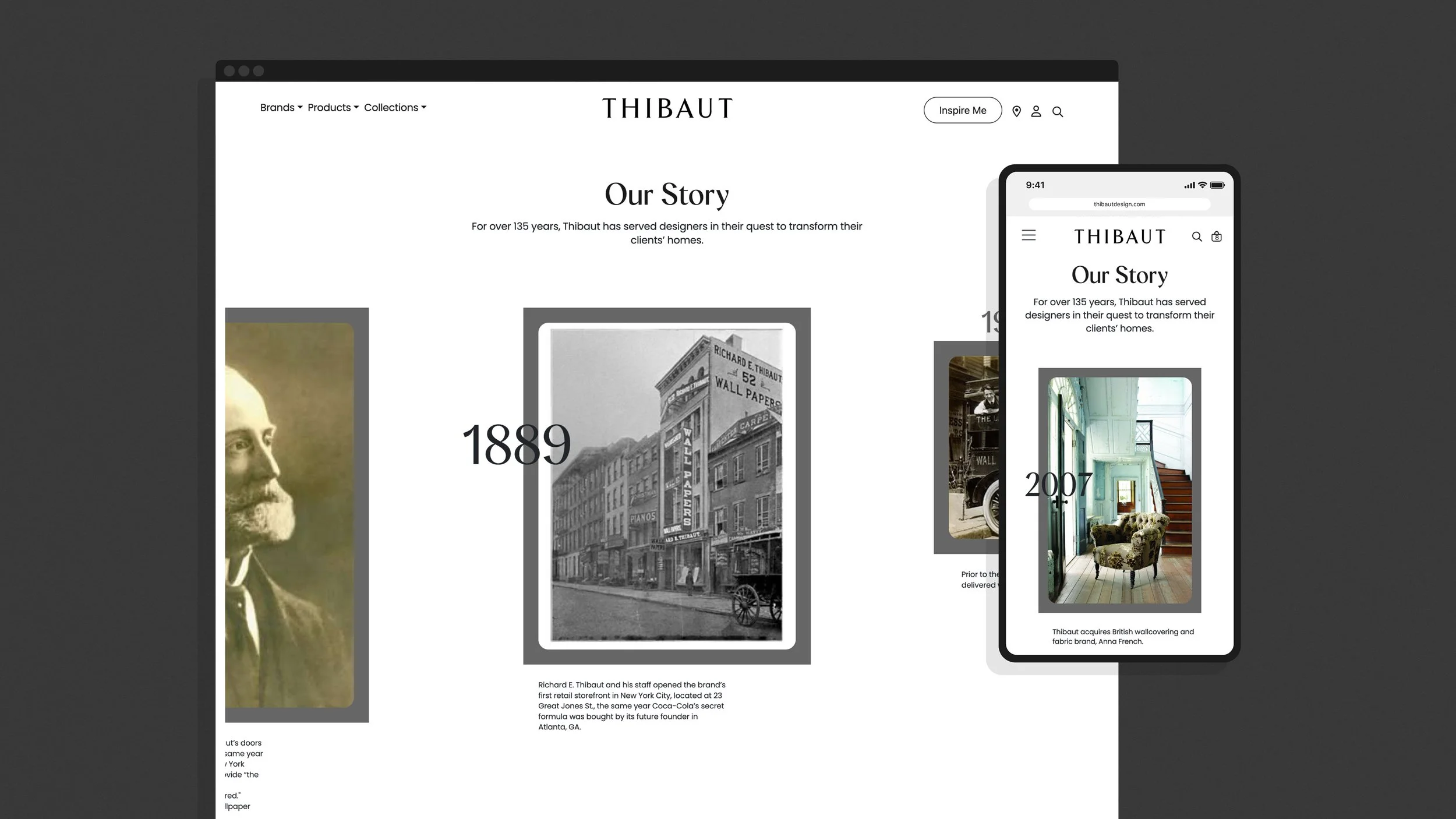
Task: Tap the mobile 'For over 135 years' intro text
Action: pos(1119,315)
